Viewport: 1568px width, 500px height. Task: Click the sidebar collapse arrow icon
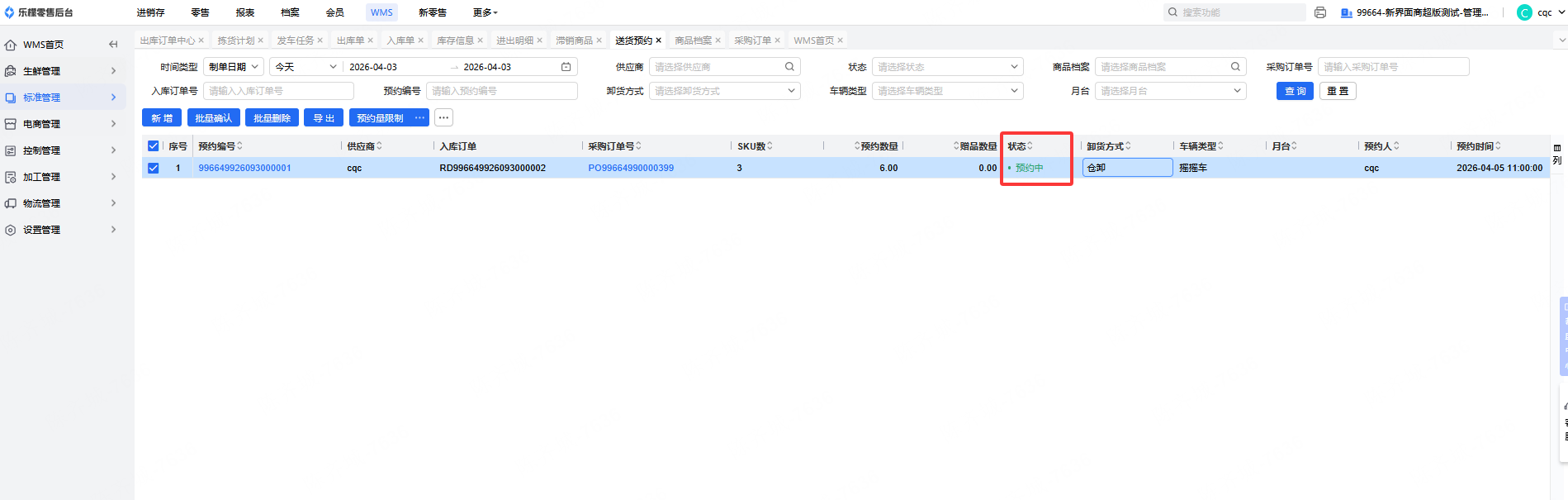[113, 45]
